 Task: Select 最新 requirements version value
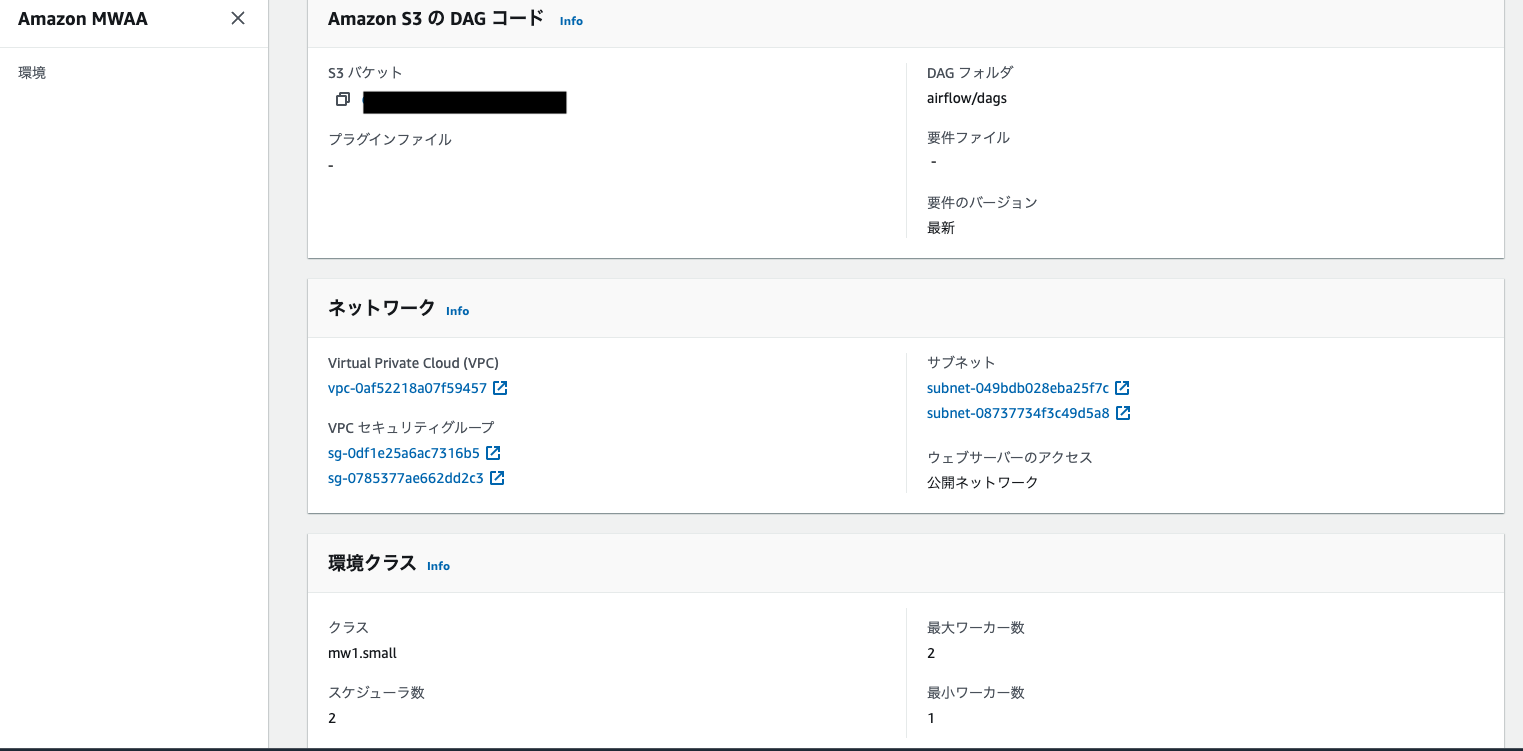coord(941,227)
